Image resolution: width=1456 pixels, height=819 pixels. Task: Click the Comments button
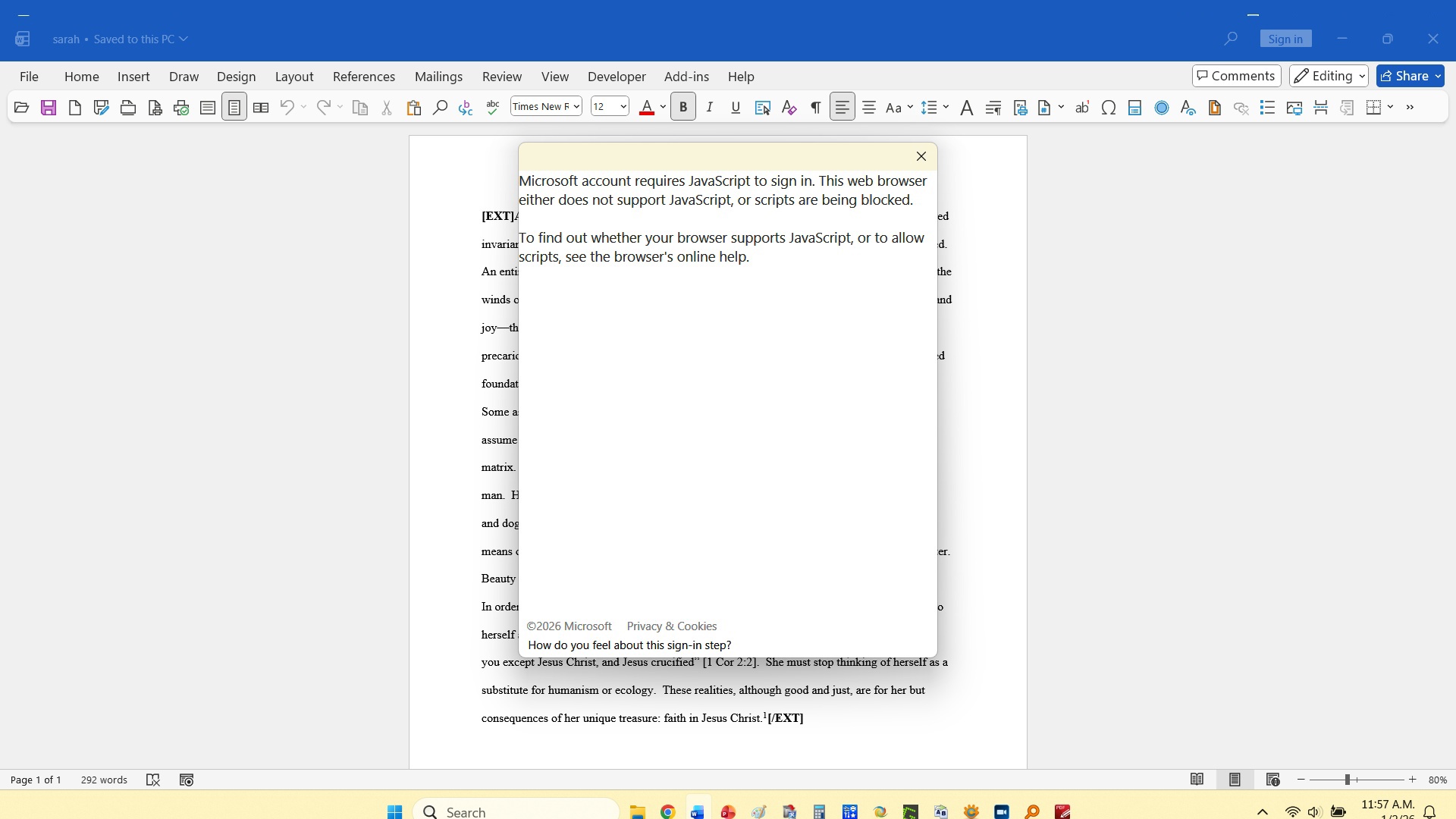1236,76
